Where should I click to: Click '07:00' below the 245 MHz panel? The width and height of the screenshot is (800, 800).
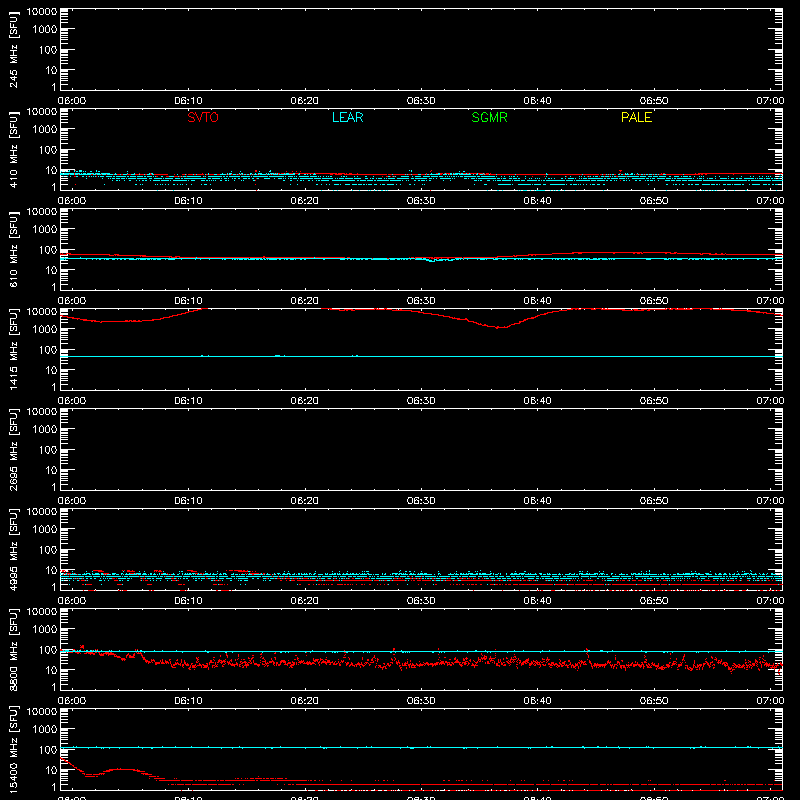click(x=770, y=101)
